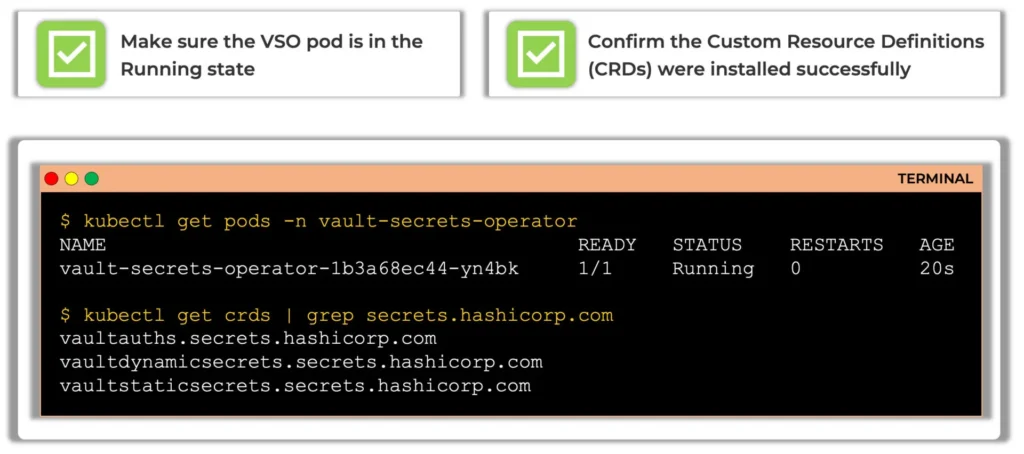Click the 'Running' status value
Viewport: 1024px width, 454px height.
coord(713,268)
